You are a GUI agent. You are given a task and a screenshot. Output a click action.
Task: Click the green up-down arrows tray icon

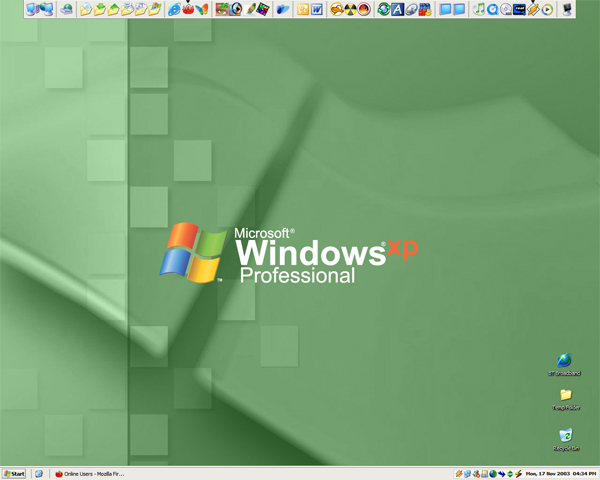[x=510, y=474]
